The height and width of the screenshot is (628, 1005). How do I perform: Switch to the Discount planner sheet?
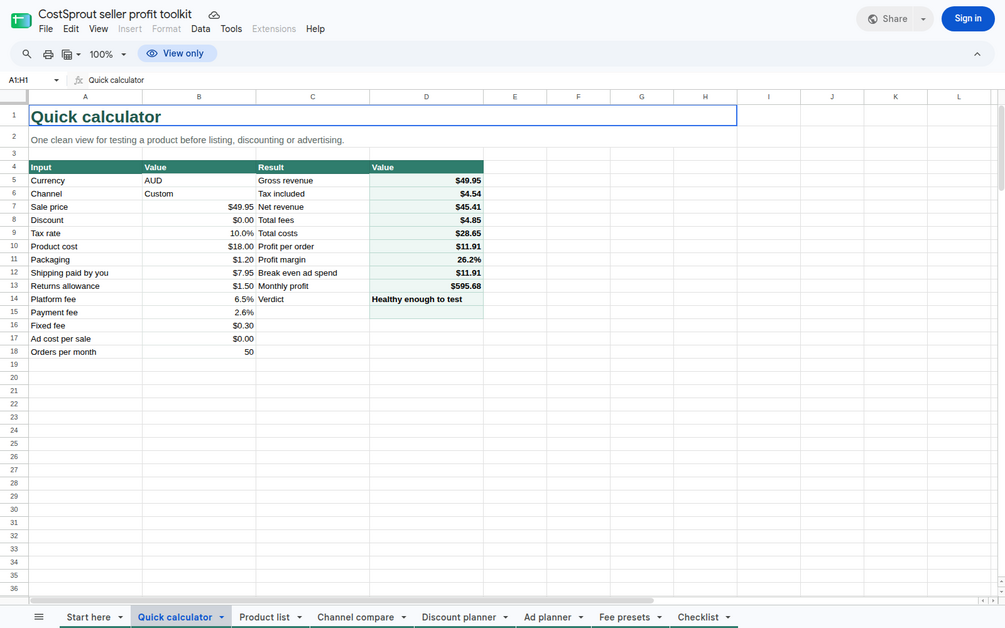[459, 617]
